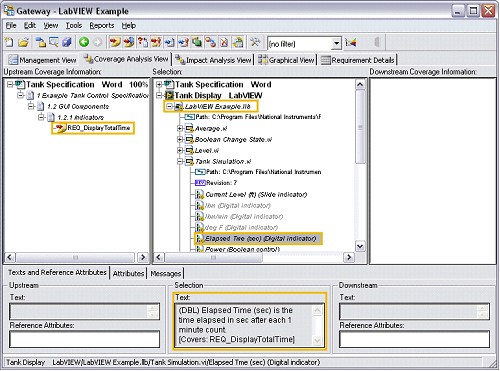Open the (no filter) dropdown
This screenshot has width=500, height=371.
pos(336,43)
